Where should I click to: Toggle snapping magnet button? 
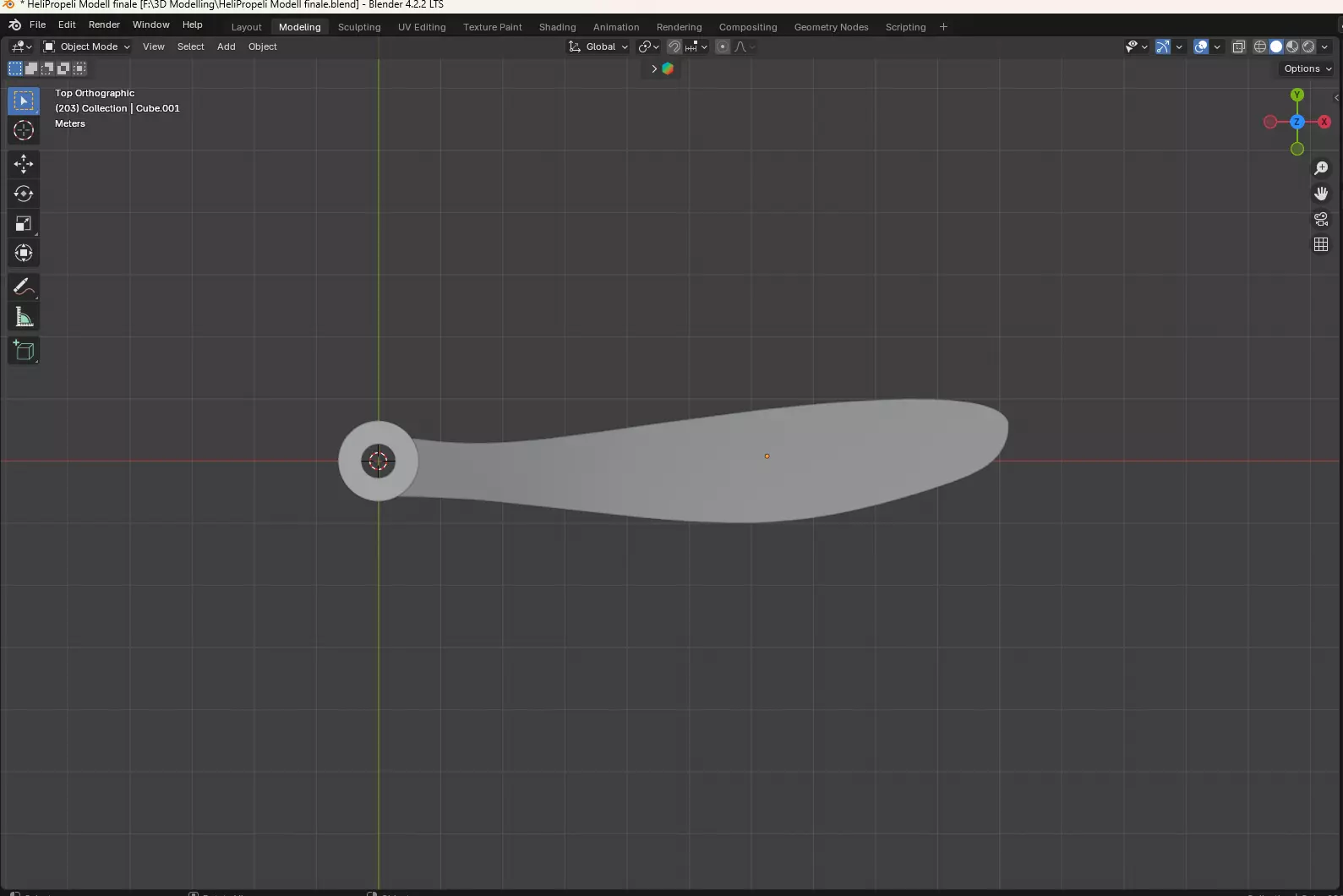coord(674,46)
